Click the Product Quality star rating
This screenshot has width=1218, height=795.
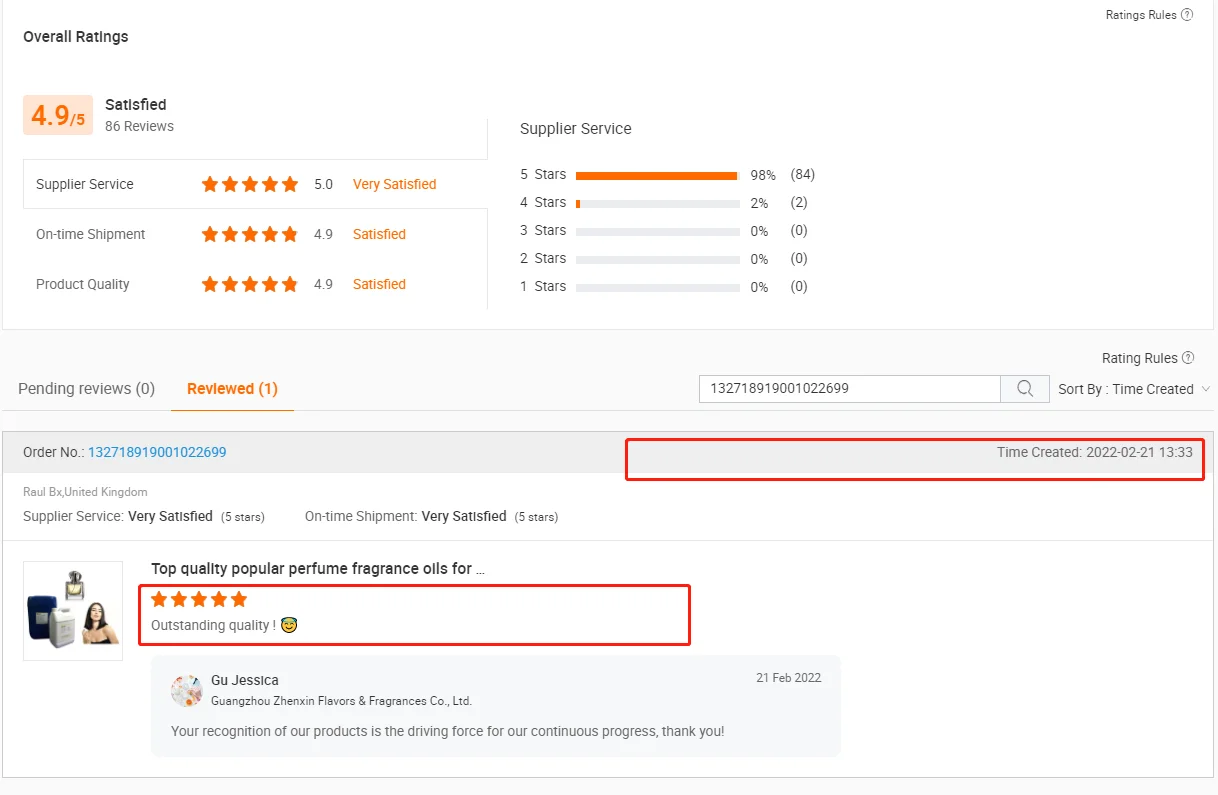[x=250, y=284]
